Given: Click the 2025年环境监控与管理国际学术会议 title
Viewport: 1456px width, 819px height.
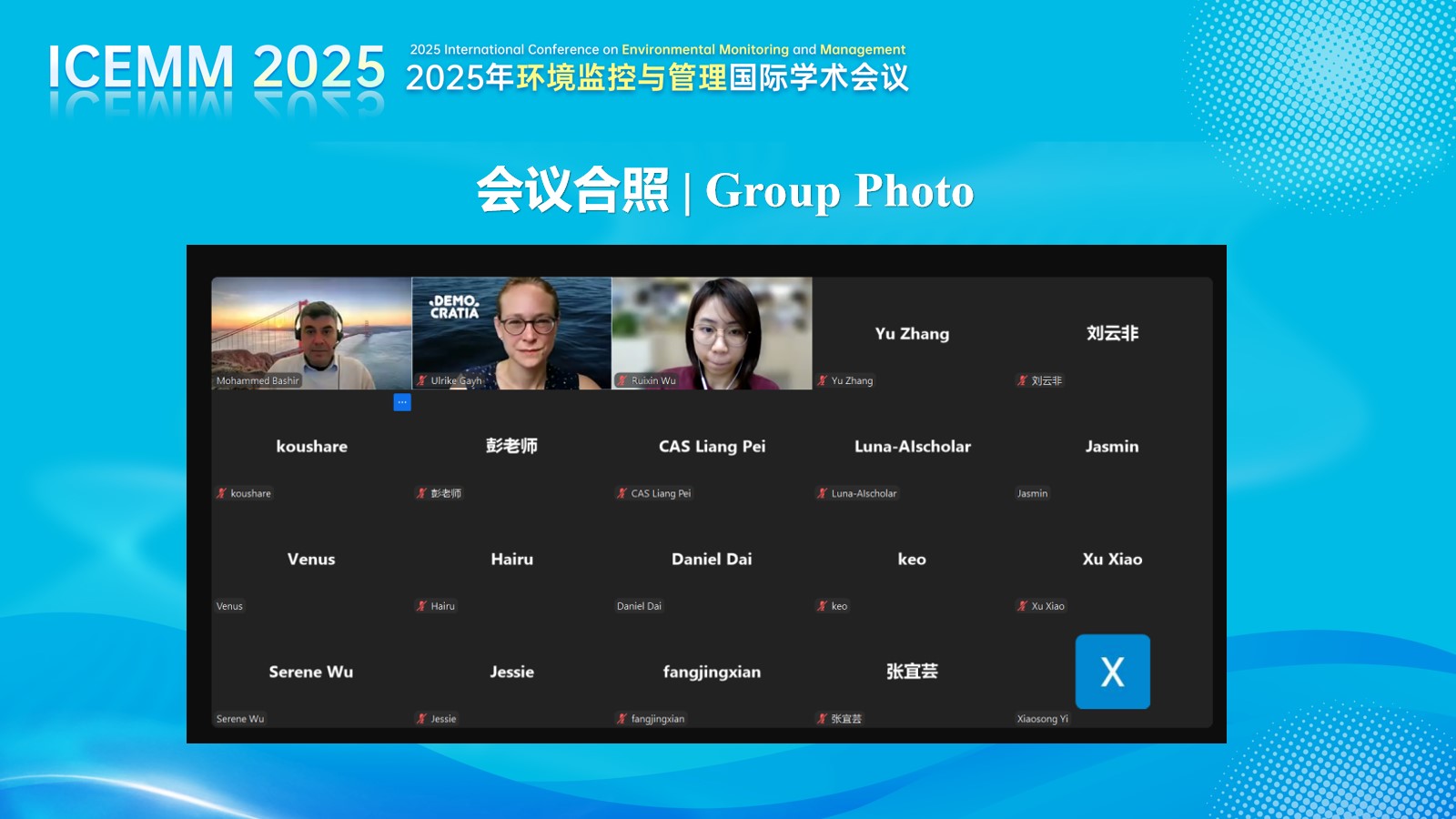Looking at the screenshot, I should [x=657, y=77].
